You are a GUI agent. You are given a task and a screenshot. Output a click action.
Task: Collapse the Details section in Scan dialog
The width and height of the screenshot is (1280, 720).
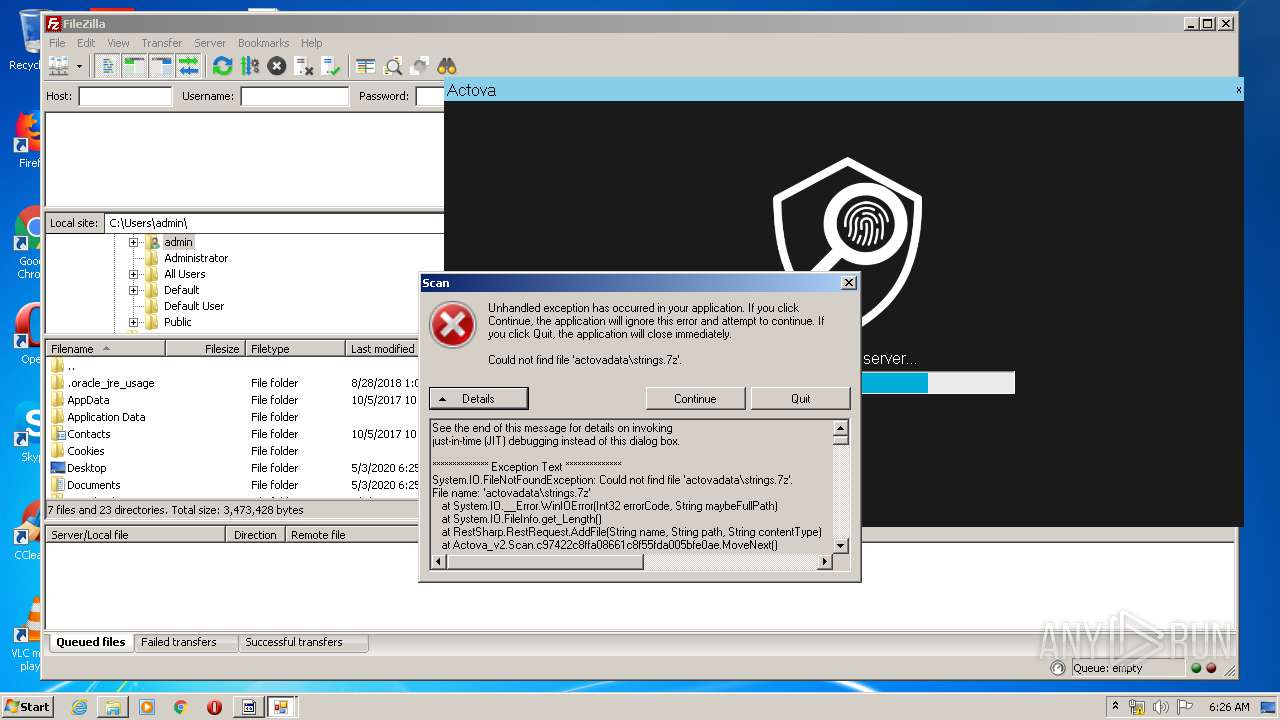478,398
